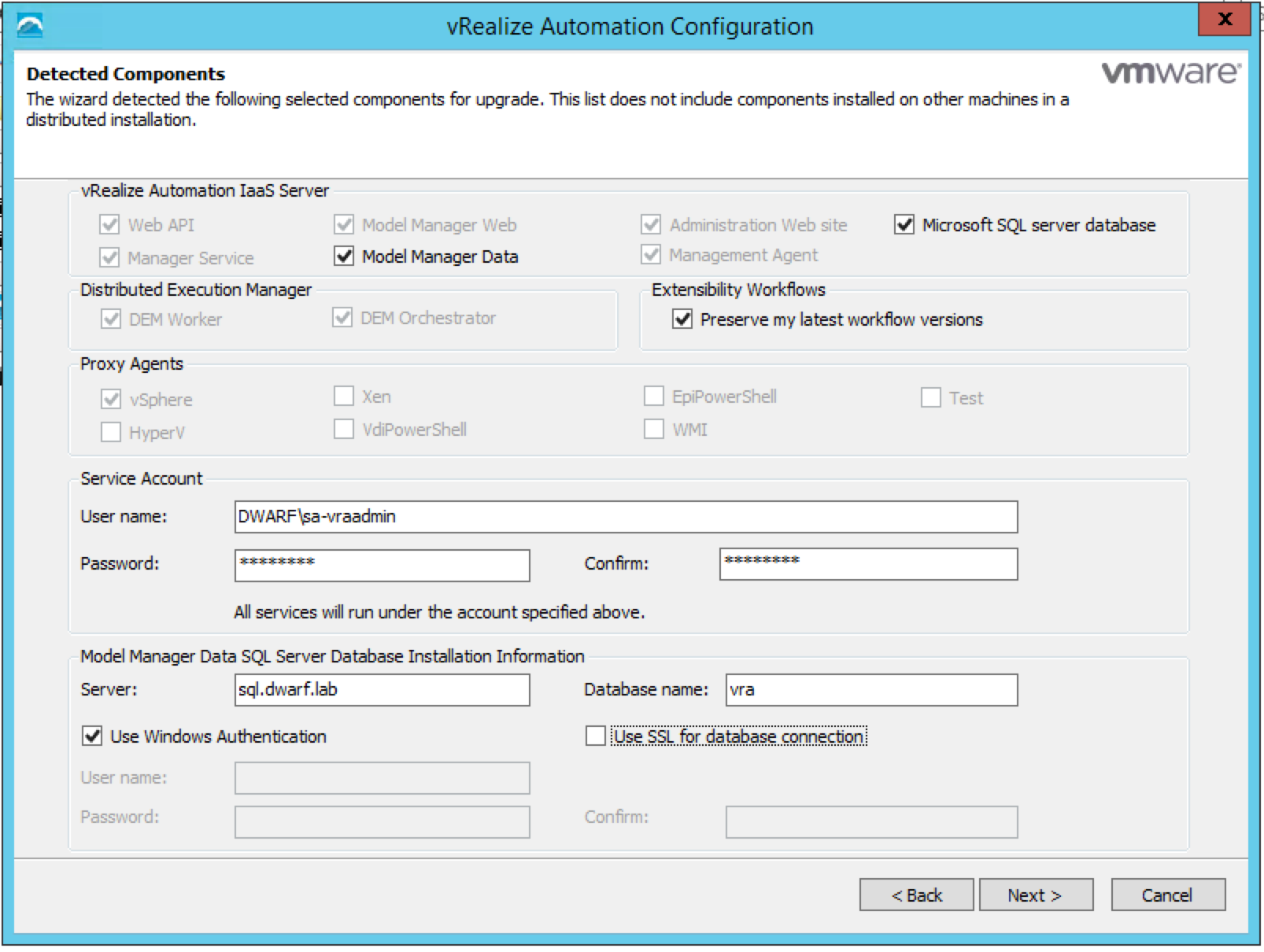
Task: Enable Use SSL for database connection
Action: click(x=596, y=736)
